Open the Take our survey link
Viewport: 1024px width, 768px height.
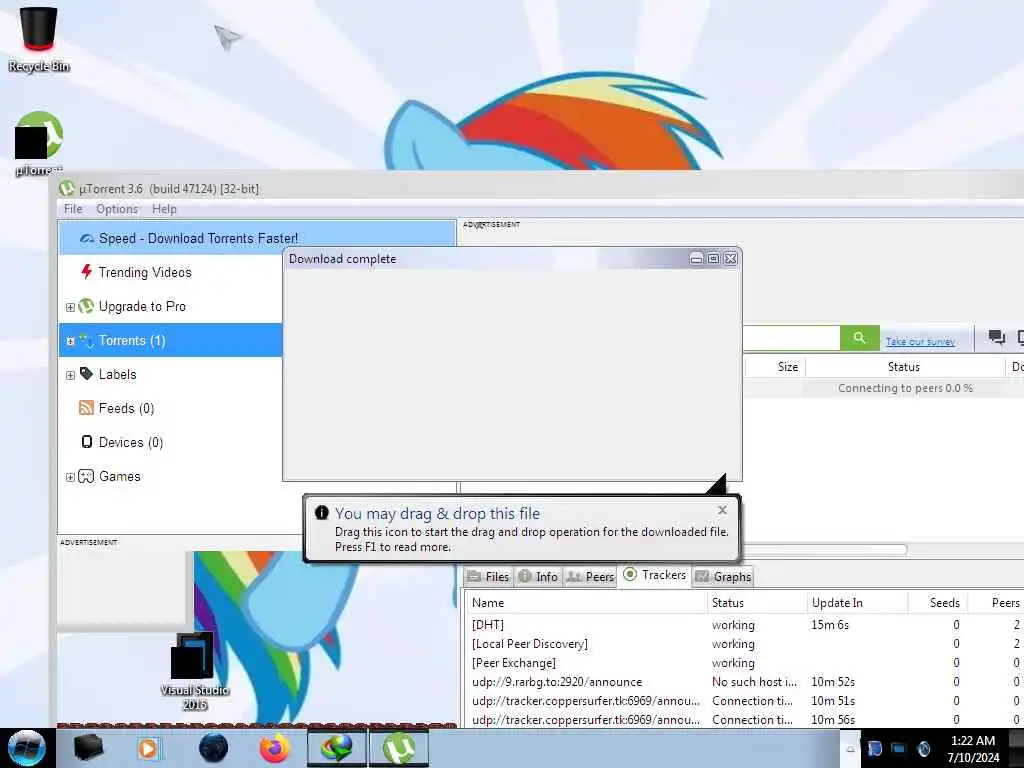pos(920,342)
